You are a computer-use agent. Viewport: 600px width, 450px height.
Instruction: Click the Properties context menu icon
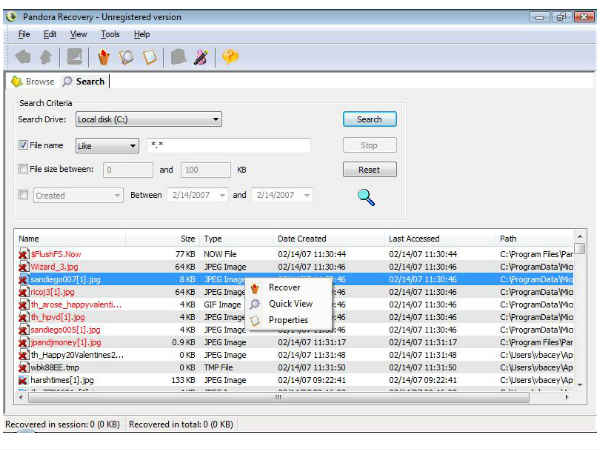point(255,320)
